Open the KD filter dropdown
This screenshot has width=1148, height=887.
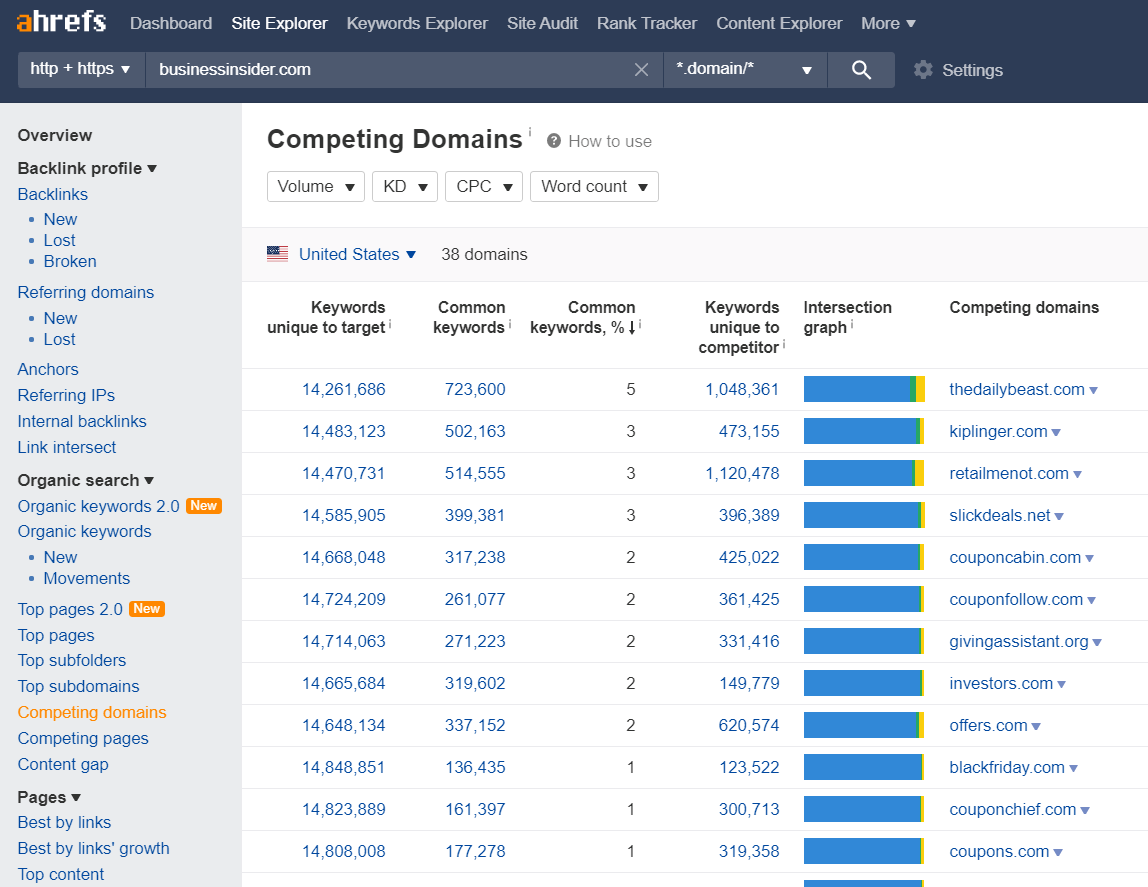pos(404,186)
